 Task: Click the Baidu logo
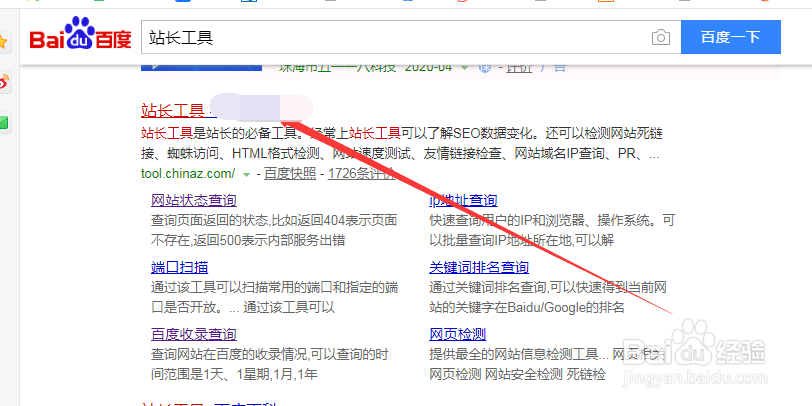80,35
